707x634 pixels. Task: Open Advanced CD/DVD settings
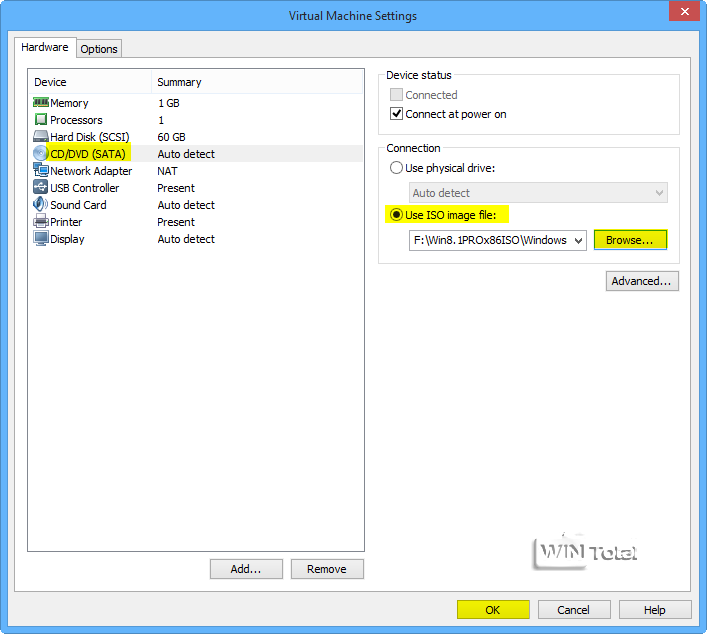pos(642,281)
